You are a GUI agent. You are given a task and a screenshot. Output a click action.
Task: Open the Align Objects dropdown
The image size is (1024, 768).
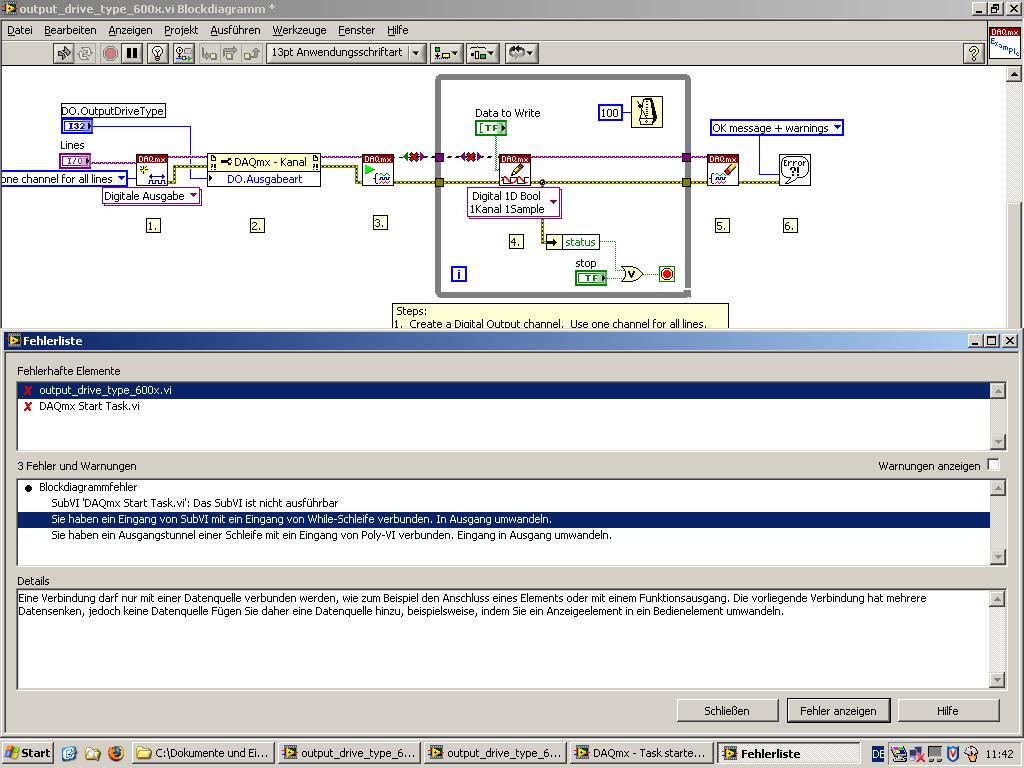click(x=446, y=54)
